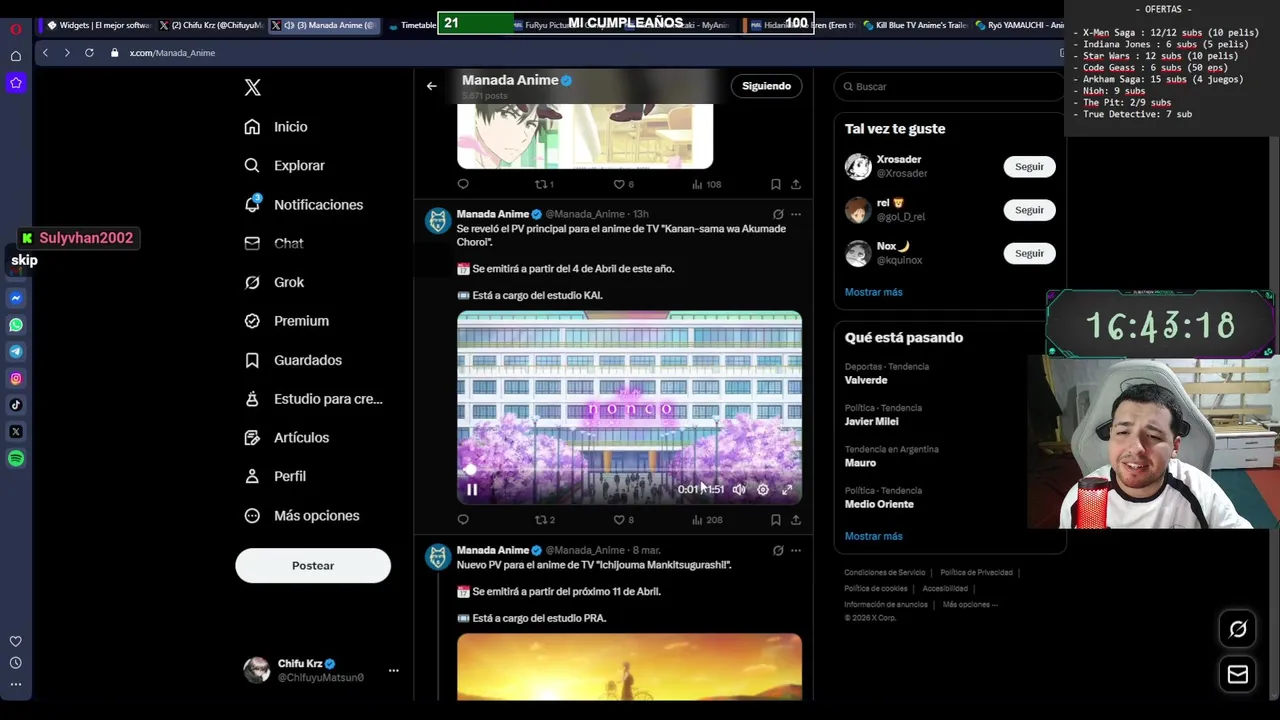Switch to Chifu Krz browser tab
The width and height of the screenshot is (1280, 720).
pyautogui.click(x=211, y=25)
